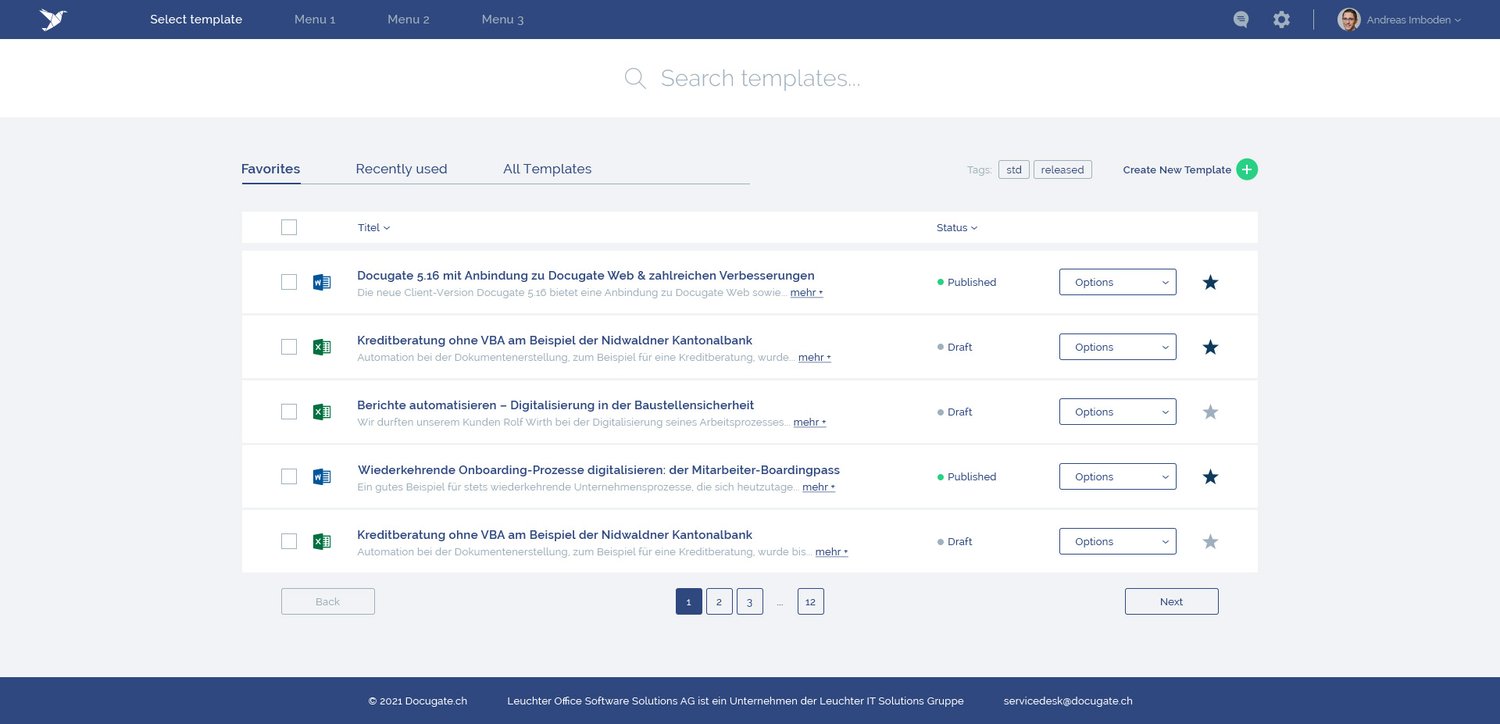Open Menu 2 in the top navigation
The image size is (1500, 724).
[x=408, y=19]
